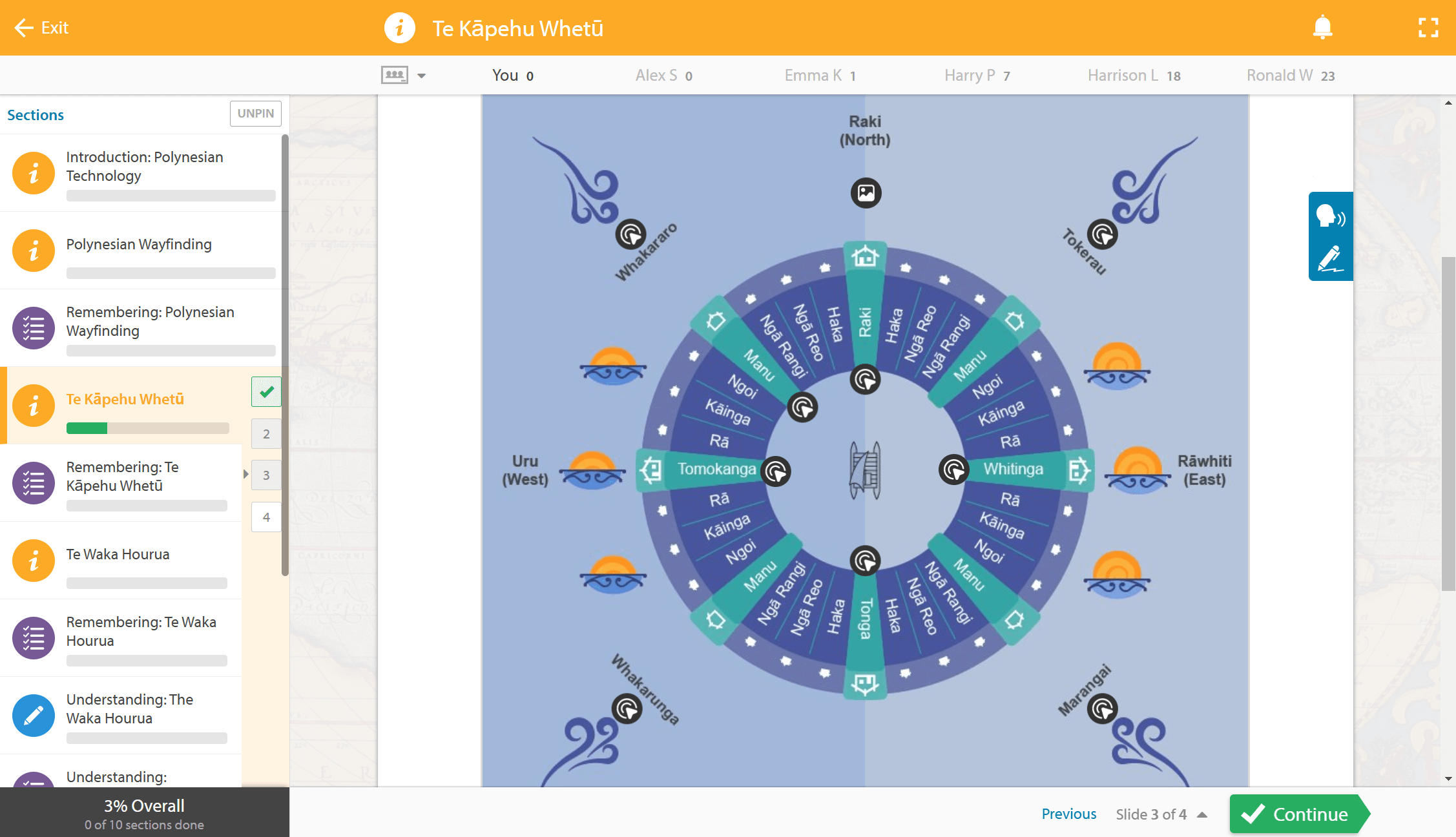Select slide 4 in section list
Screen dimensions: 1456x837
[266, 517]
